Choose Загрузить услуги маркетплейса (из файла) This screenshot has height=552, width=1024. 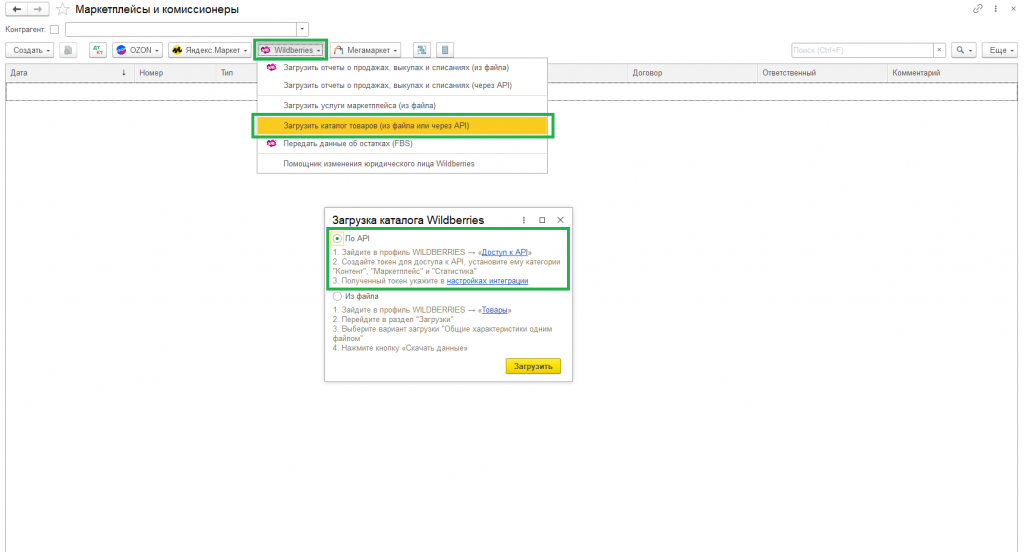point(402,105)
